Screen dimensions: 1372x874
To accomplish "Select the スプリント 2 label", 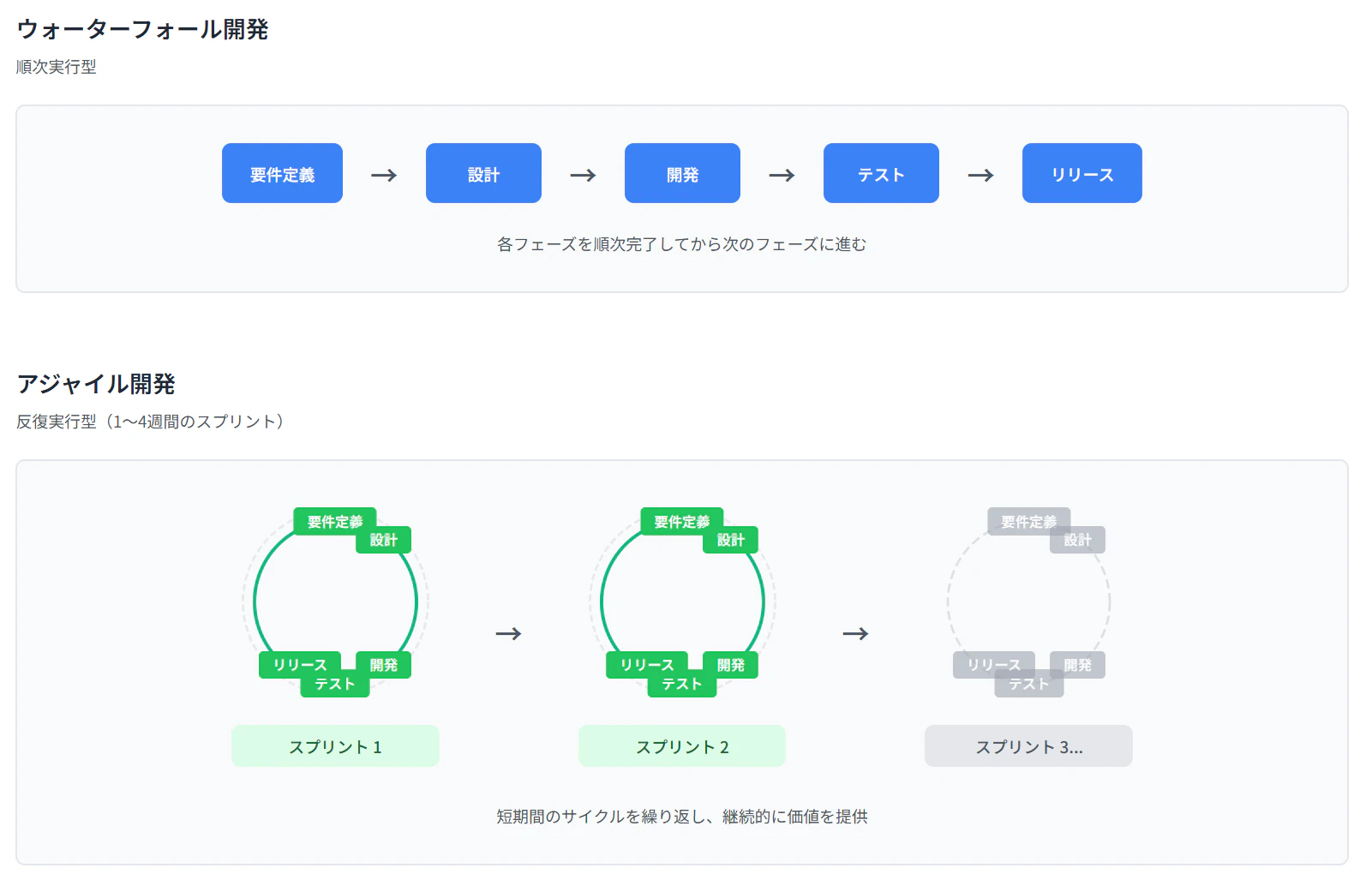I will click(x=682, y=746).
